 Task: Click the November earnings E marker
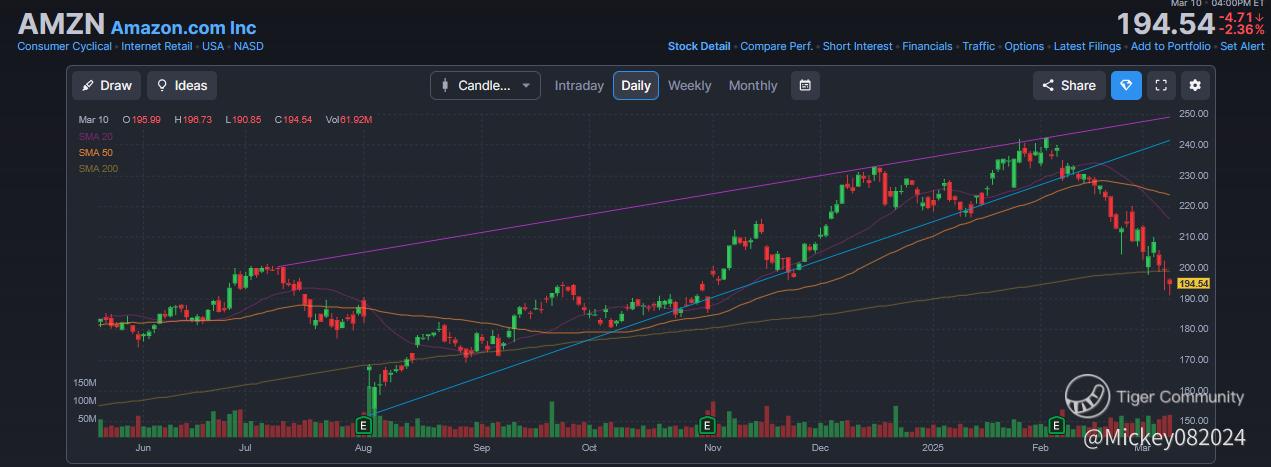pos(707,425)
